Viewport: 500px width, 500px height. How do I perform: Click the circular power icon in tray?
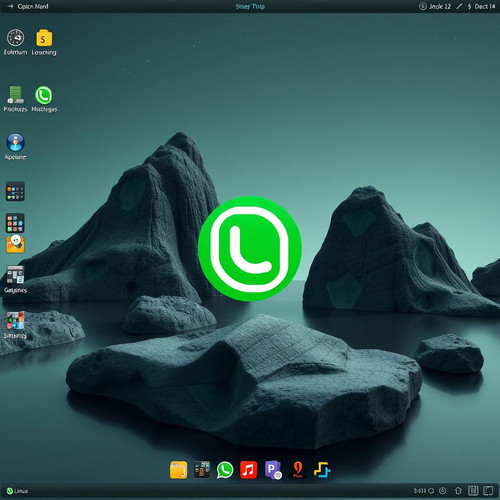[443, 491]
